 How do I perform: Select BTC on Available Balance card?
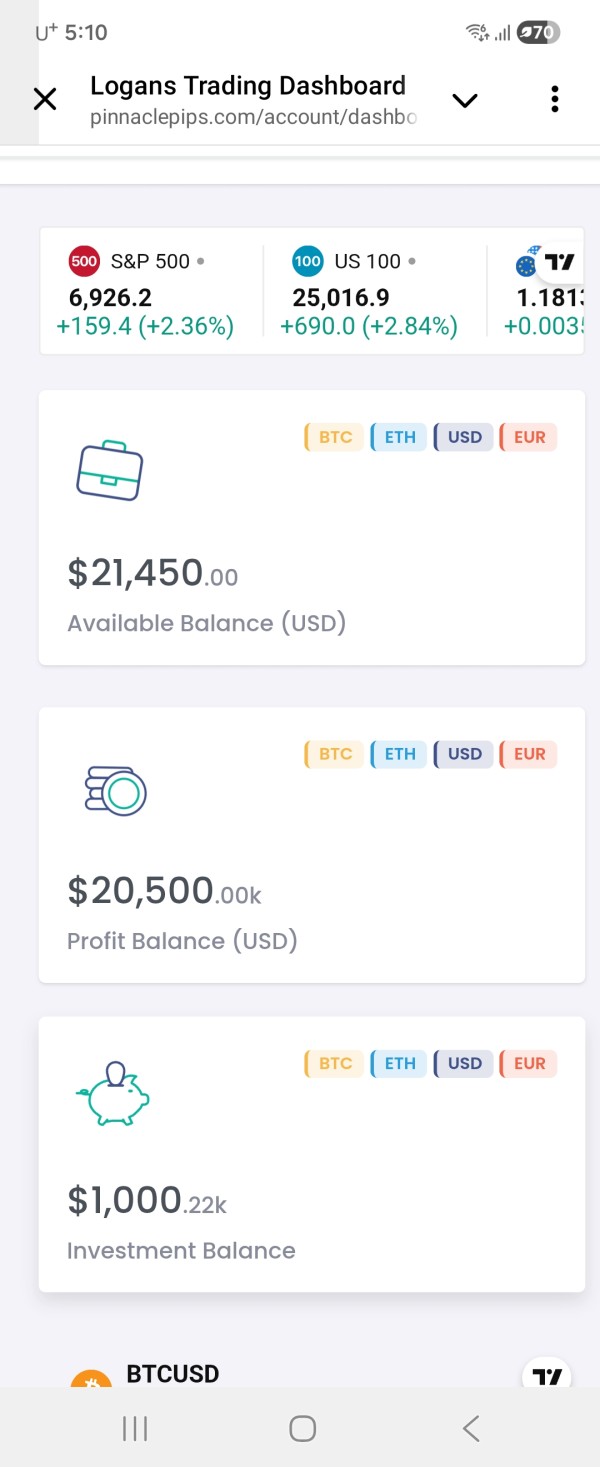point(335,437)
